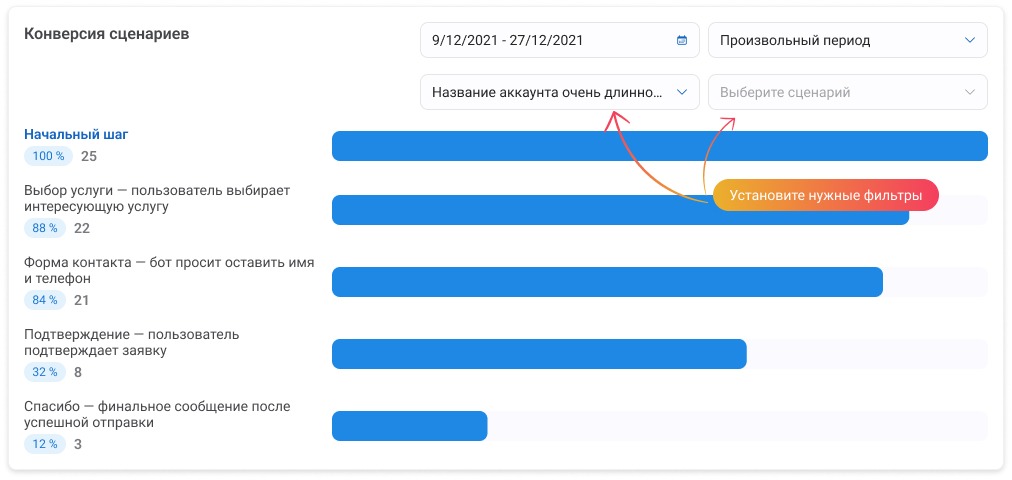Click the chevron in scenario selector

(x=969, y=92)
